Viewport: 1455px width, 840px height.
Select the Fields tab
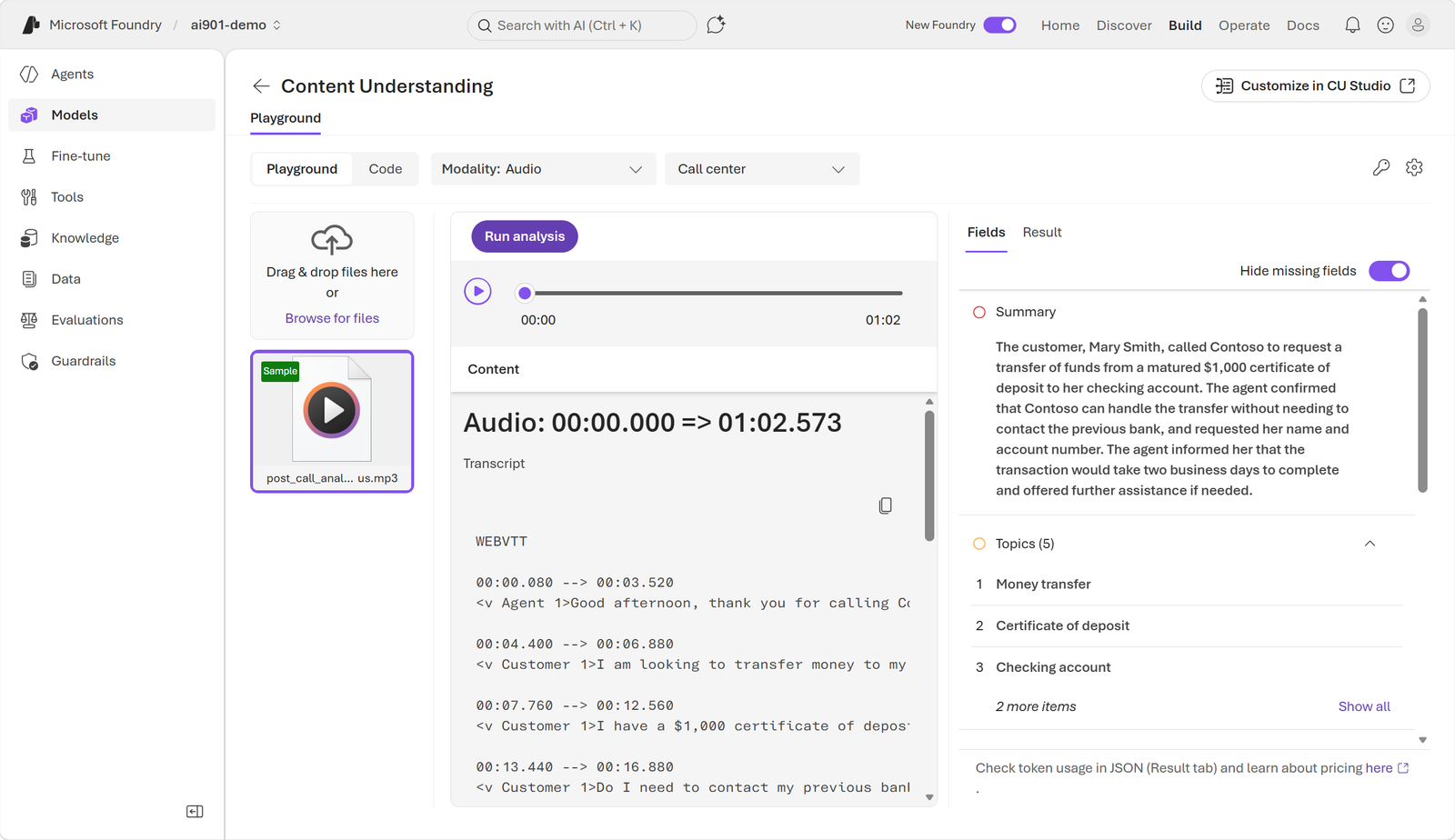[x=986, y=233]
